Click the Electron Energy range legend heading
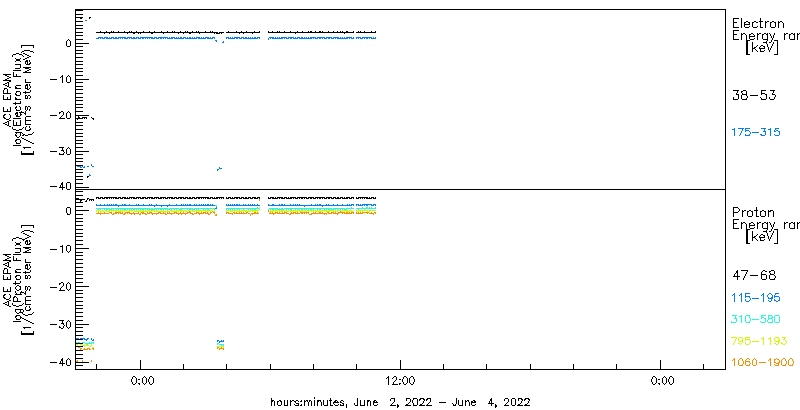 765,36
